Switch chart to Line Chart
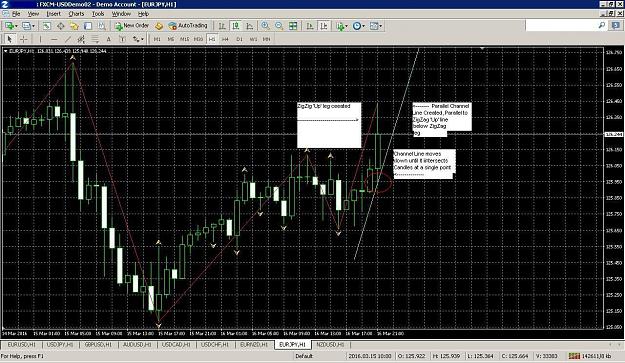 (250, 26)
